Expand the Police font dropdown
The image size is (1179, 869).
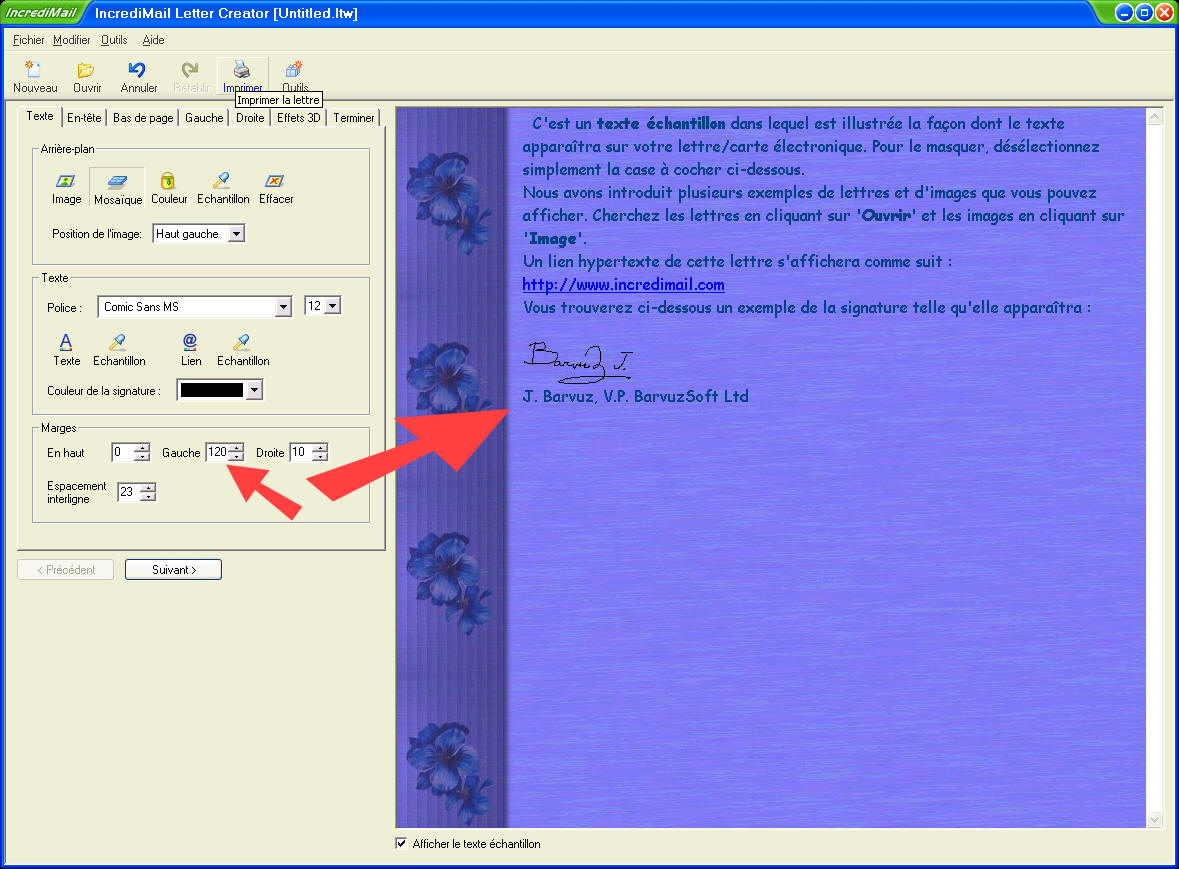coord(283,307)
